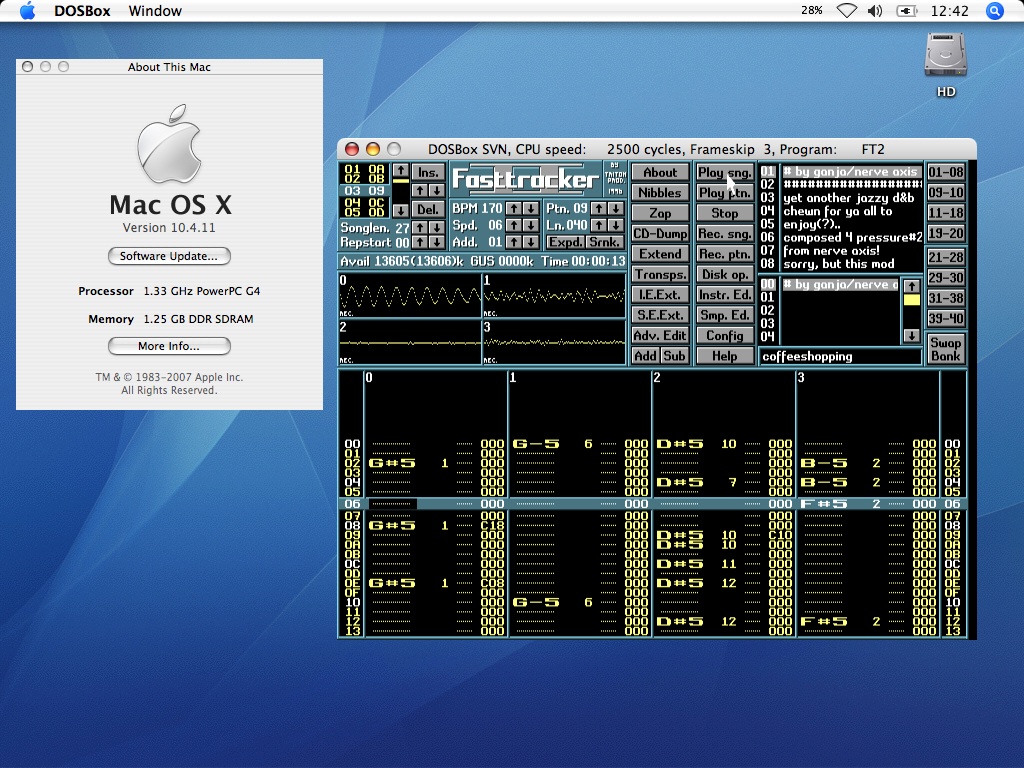The height and width of the screenshot is (768, 1024).
Task: Click the coffeeshopping song name field
Action: 840,356
